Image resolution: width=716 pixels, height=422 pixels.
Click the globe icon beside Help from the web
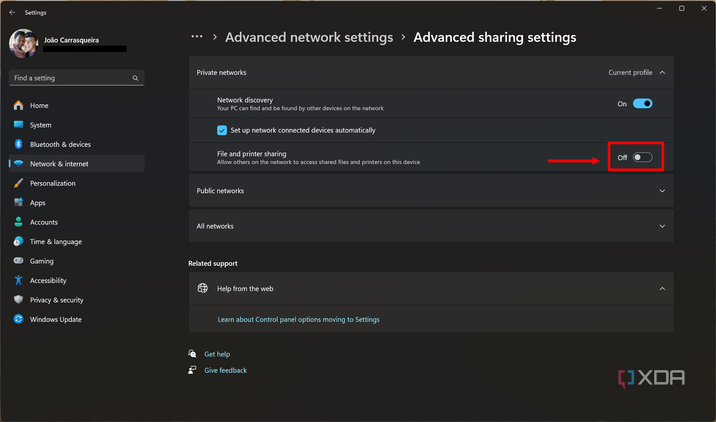pos(202,288)
